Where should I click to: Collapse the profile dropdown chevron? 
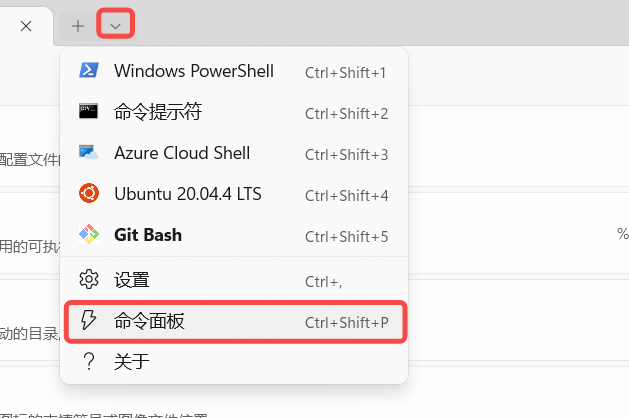[115, 25]
